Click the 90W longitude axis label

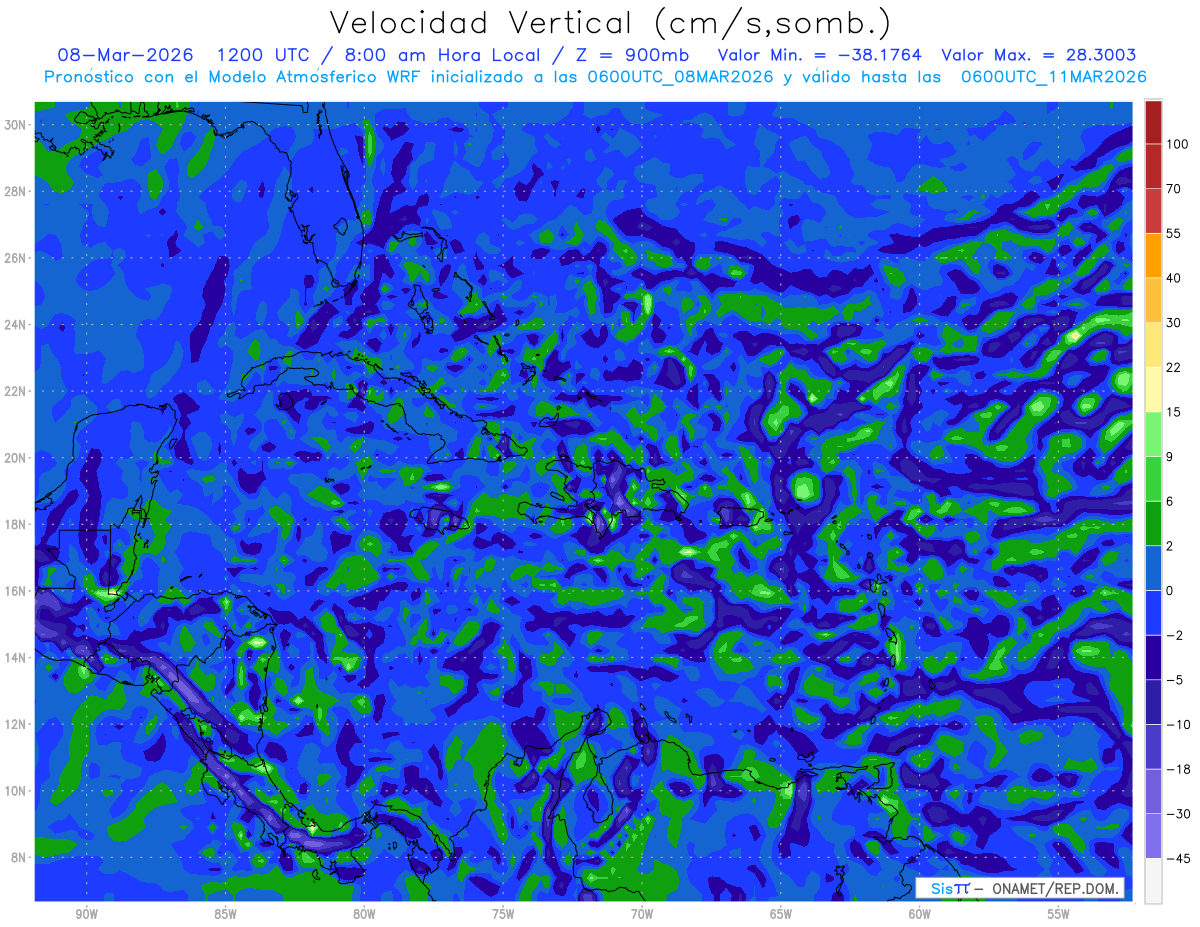click(86, 914)
